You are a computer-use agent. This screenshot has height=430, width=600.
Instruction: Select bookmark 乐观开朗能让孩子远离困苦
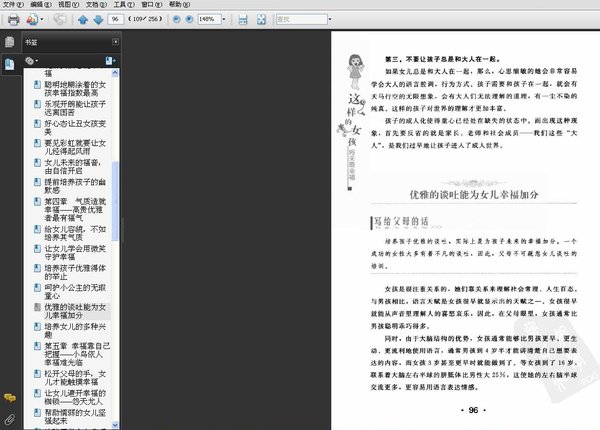(x=75, y=108)
